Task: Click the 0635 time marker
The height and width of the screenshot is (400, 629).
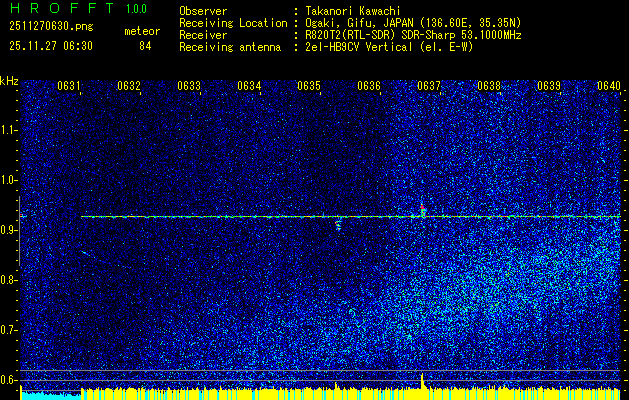Action: tap(309, 86)
